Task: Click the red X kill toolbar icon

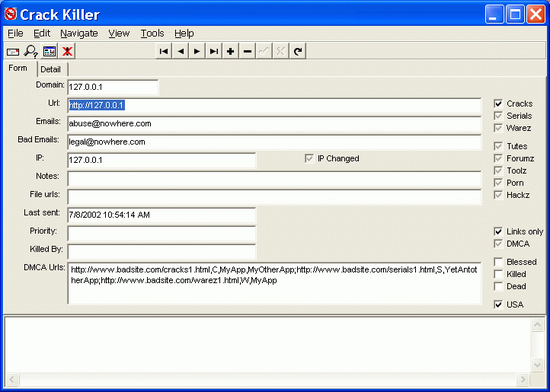Action: (x=67, y=52)
